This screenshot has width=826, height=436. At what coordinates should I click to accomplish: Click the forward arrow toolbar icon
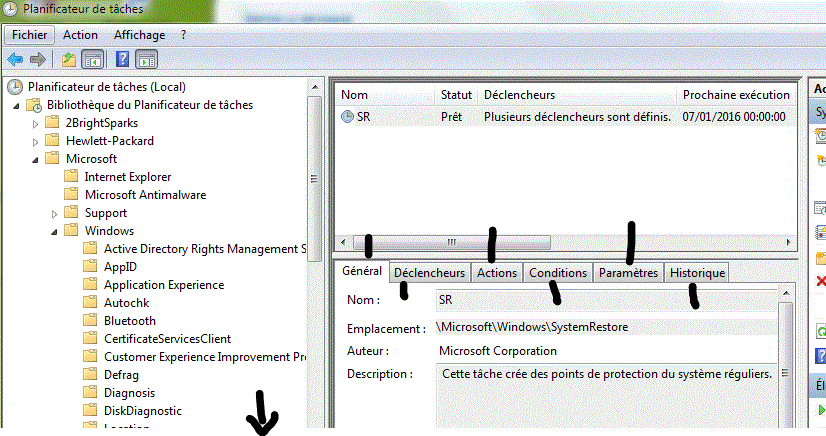click(x=37, y=59)
